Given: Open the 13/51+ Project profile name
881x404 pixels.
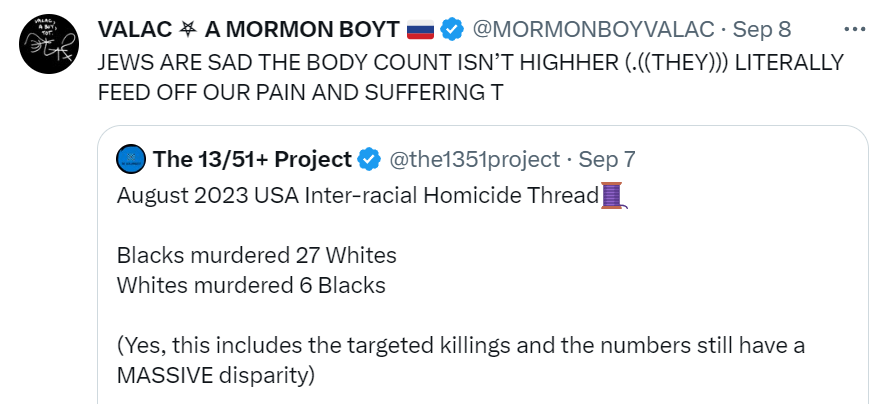Looking at the screenshot, I should click(252, 160).
